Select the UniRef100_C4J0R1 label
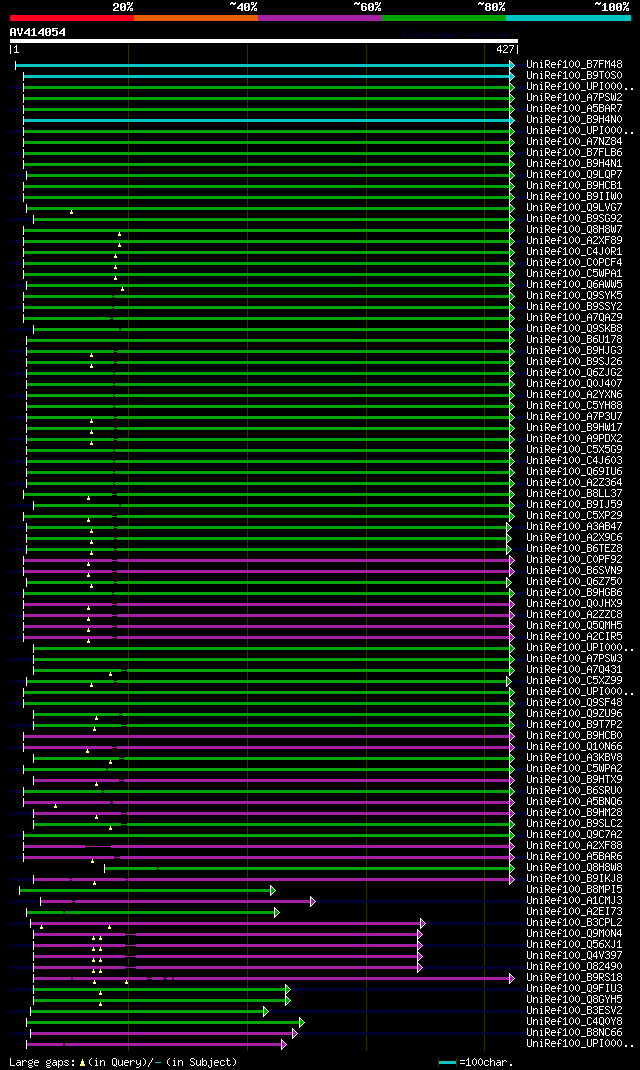This screenshot has height=1070, width=640. click(574, 252)
